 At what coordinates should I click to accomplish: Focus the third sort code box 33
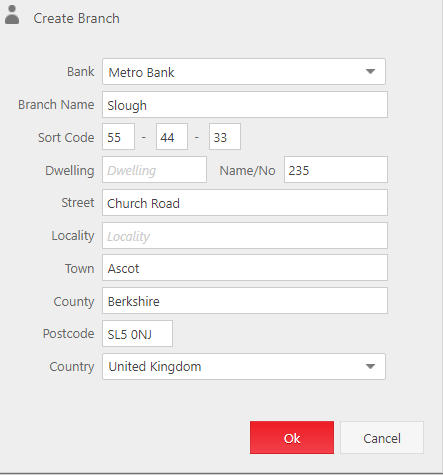click(225, 137)
